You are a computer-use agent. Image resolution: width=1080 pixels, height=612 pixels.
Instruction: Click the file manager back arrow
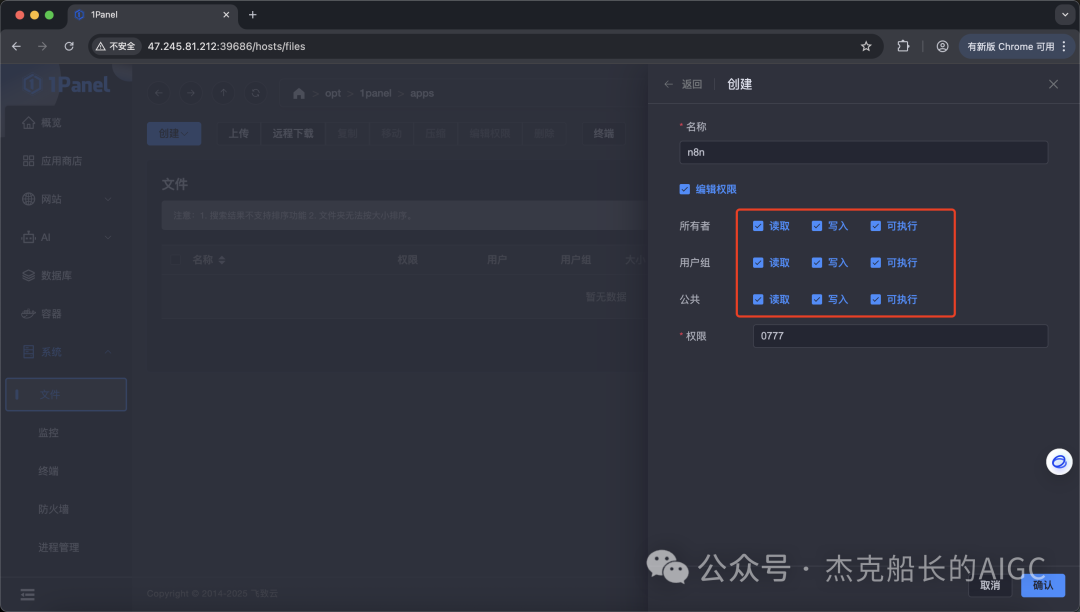tap(159, 93)
